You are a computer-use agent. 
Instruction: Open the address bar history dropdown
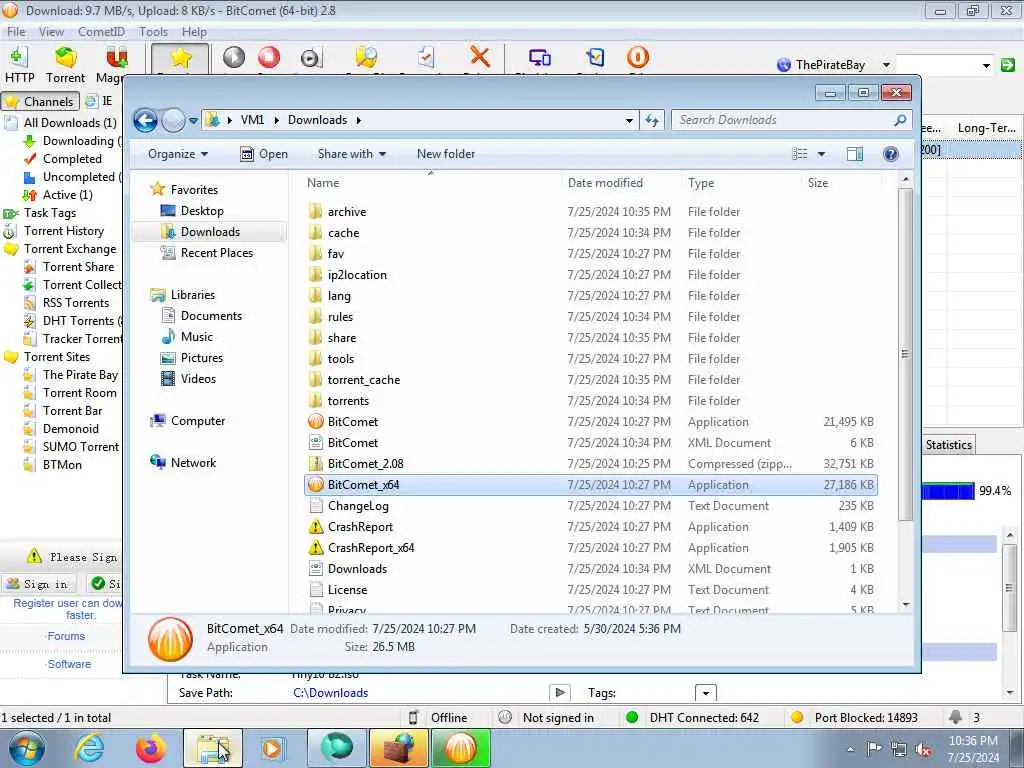pos(629,120)
